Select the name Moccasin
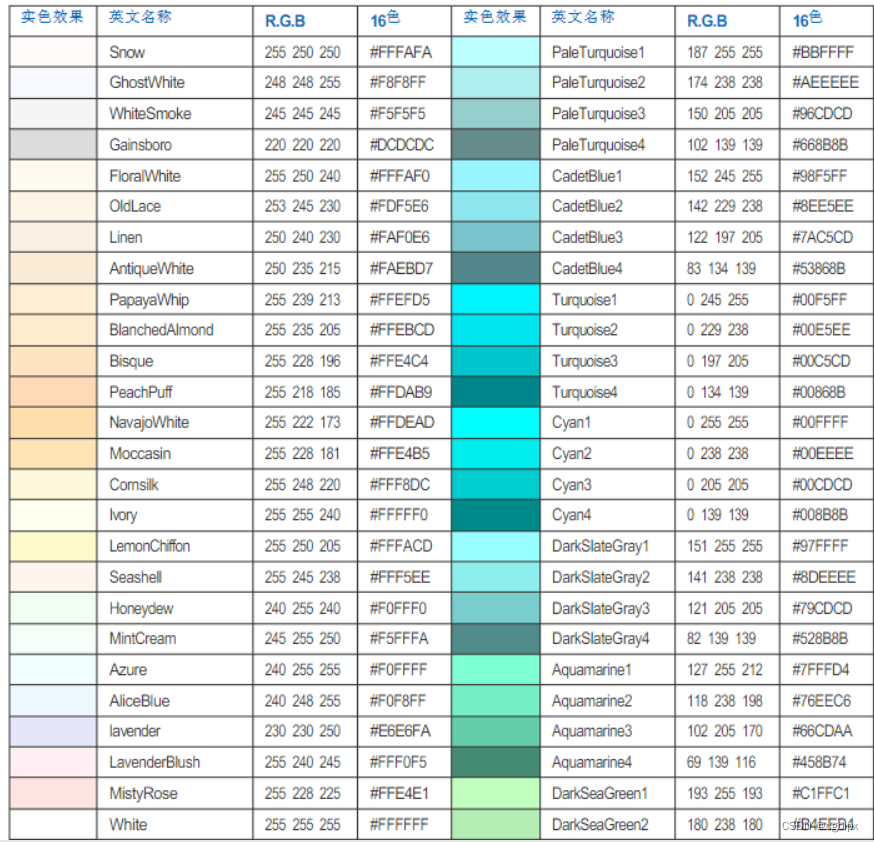Image resolution: width=874 pixels, height=842 pixels. pos(140,454)
